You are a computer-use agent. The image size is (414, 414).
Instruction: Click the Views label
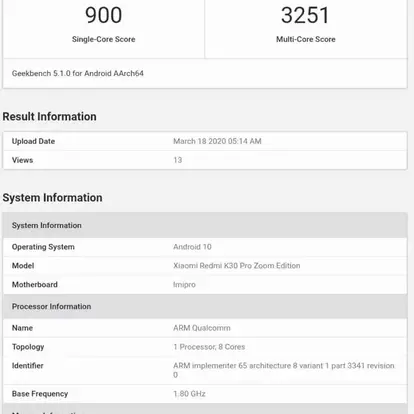[x=22, y=160]
